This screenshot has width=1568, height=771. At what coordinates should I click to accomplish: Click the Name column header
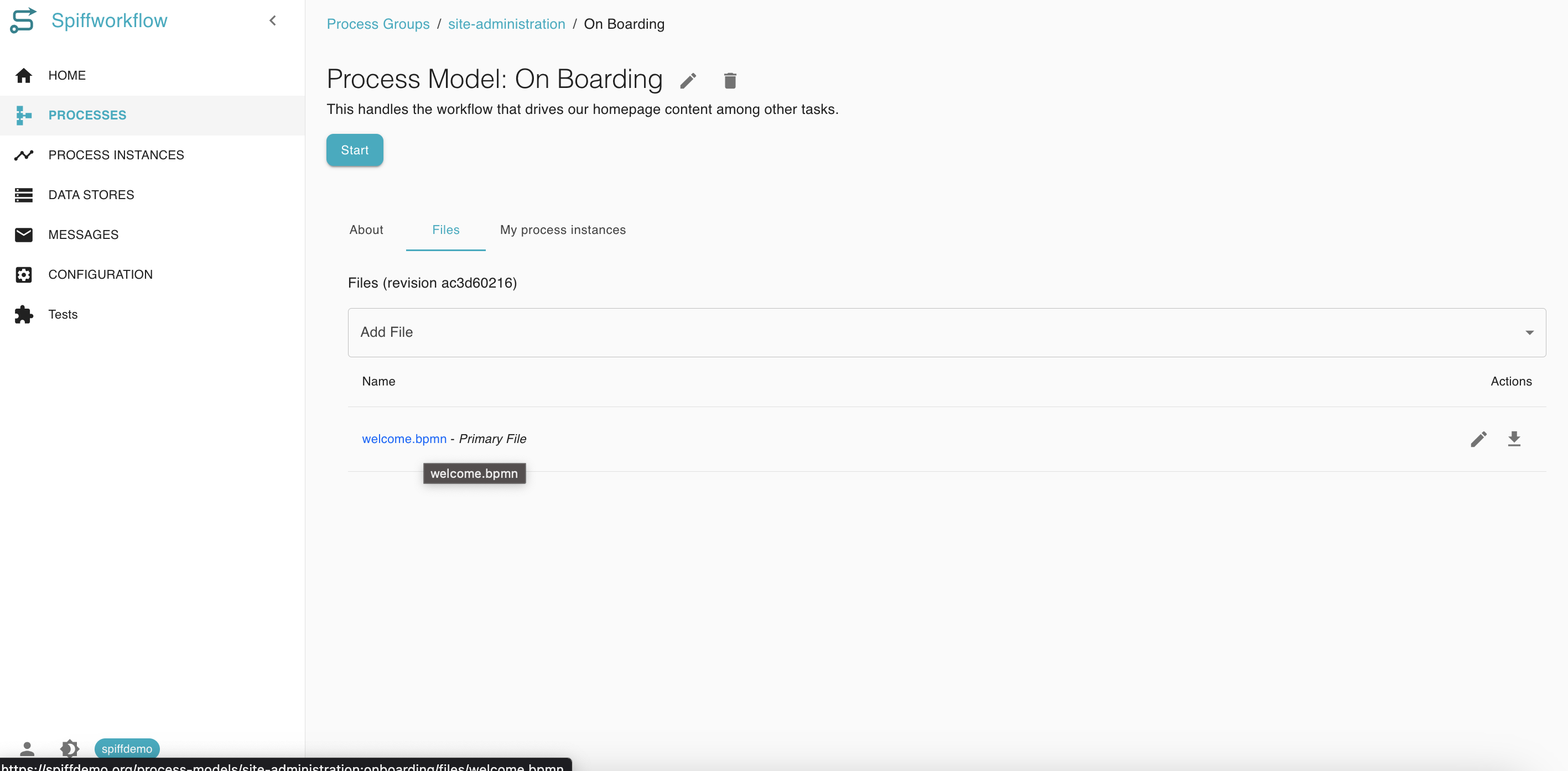pos(378,382)
